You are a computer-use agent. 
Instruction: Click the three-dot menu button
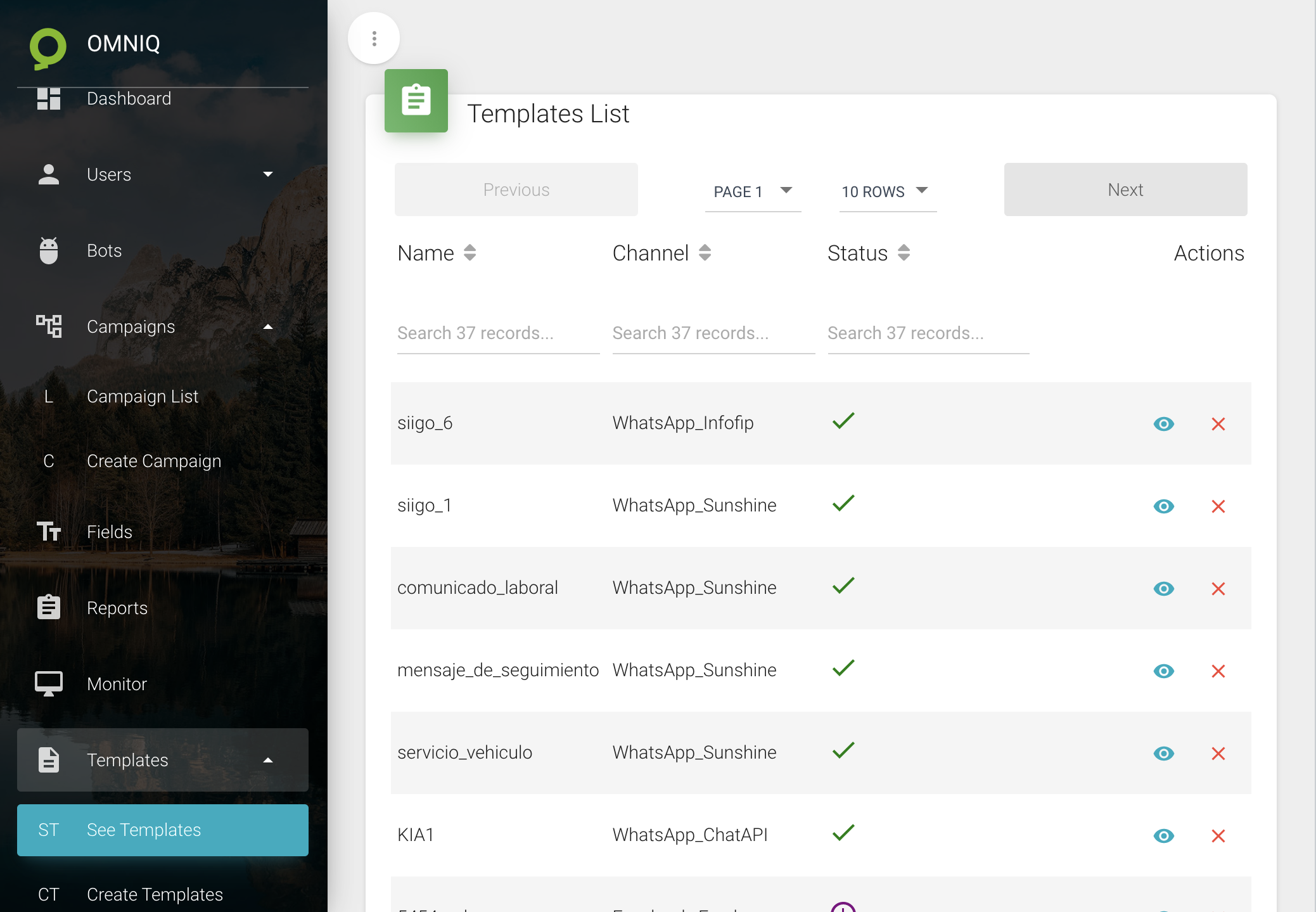[x=374, y=39]
